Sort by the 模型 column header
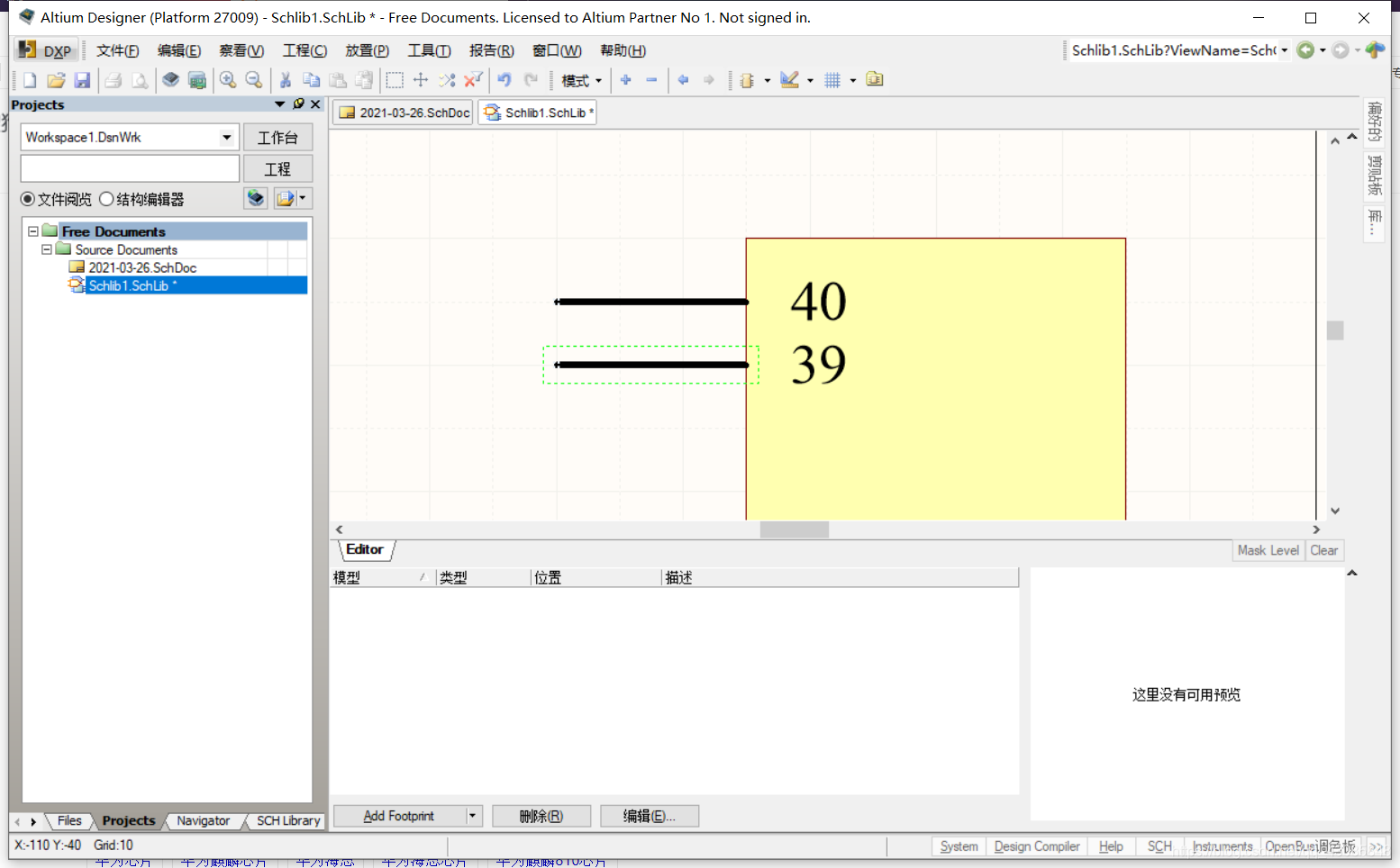This screenshot has width=1400, height=868. (382, 577)
